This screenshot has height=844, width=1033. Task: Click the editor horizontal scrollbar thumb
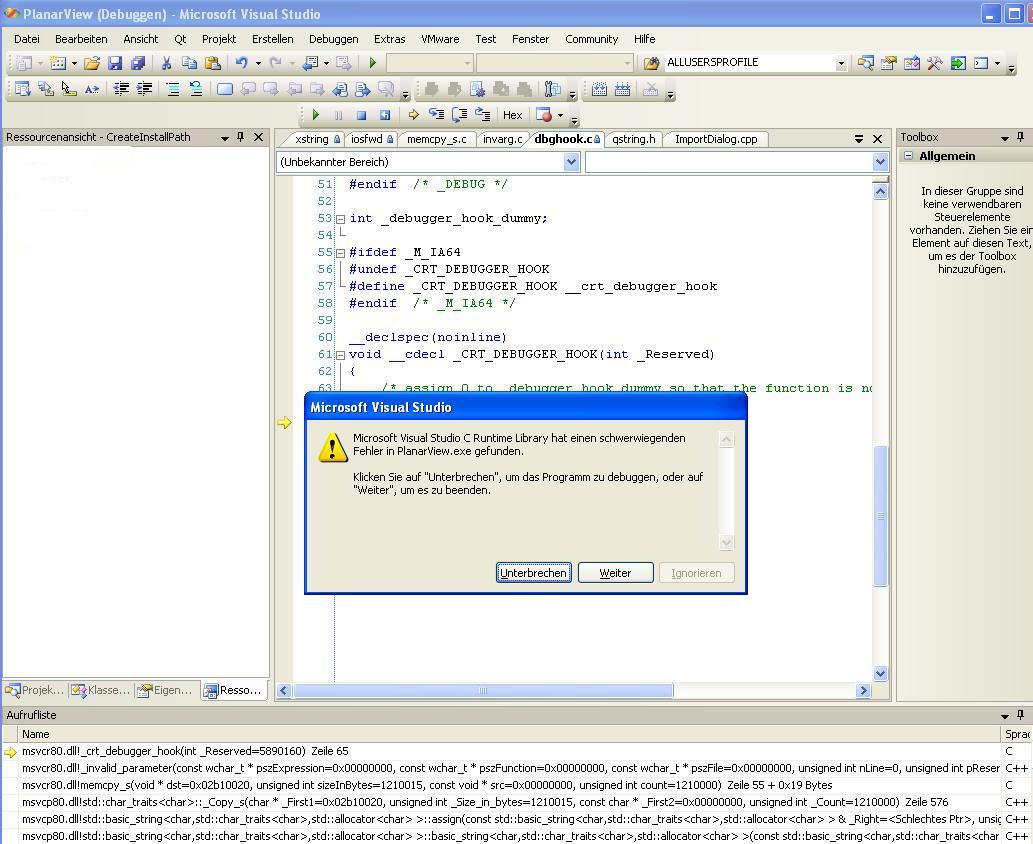(483, 690)
